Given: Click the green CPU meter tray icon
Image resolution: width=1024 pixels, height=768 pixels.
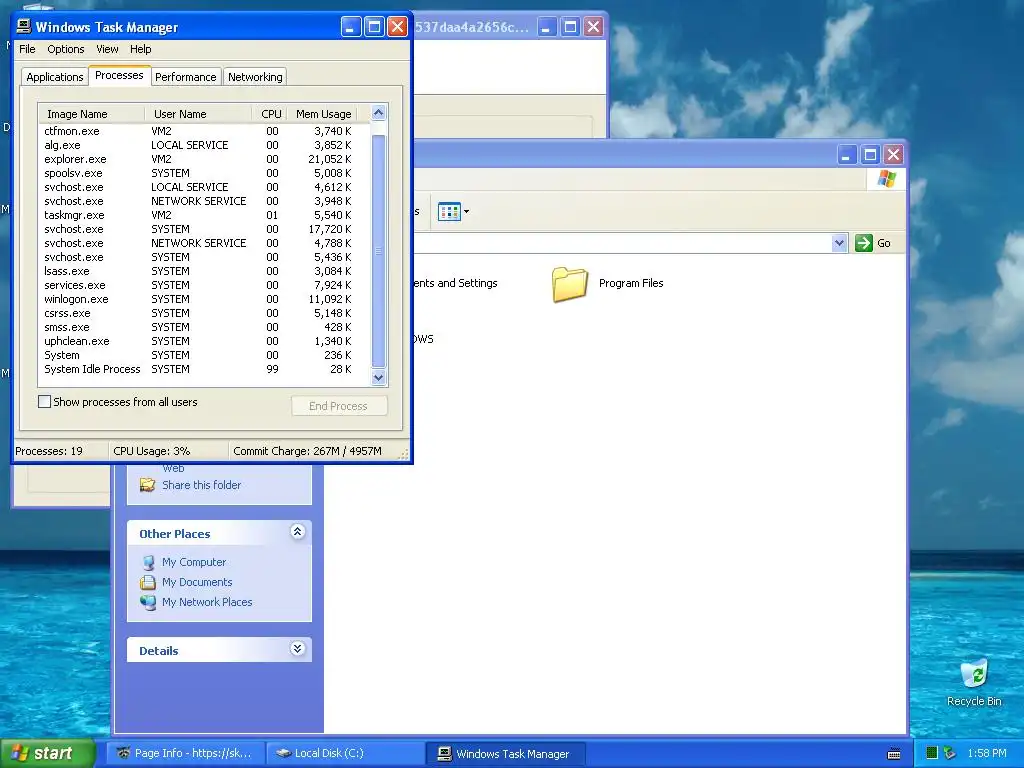Looking at the screenshot, I should [x=932, y=753].
